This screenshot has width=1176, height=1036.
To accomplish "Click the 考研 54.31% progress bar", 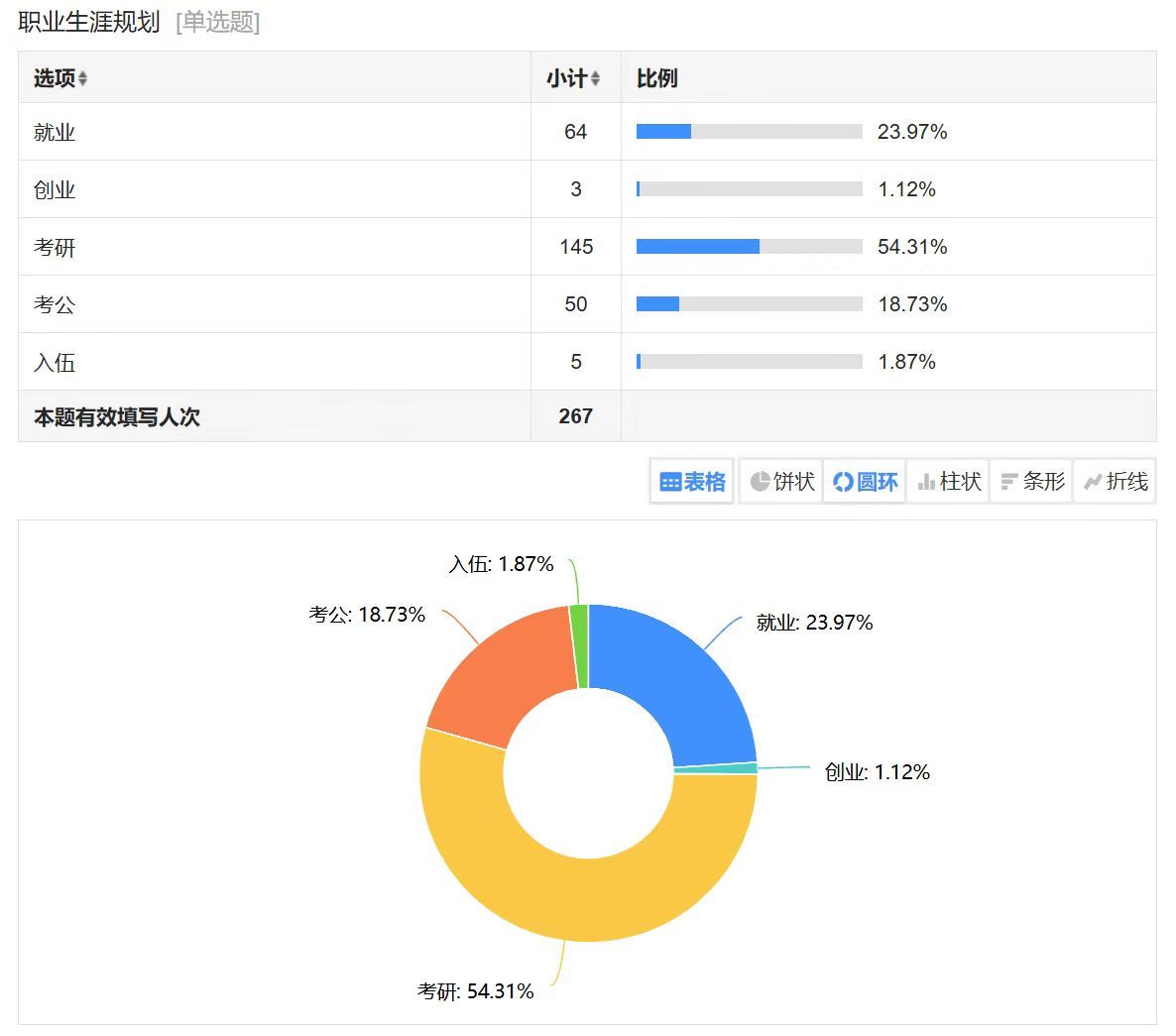I will pyautogui.click(x=749, y=247).
